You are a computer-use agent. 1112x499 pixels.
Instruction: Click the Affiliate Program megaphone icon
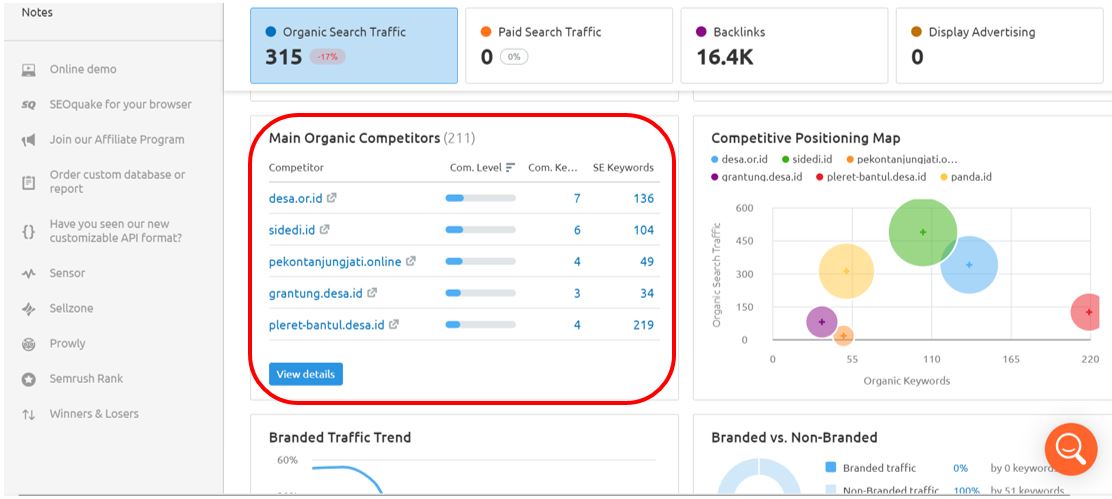28,140
